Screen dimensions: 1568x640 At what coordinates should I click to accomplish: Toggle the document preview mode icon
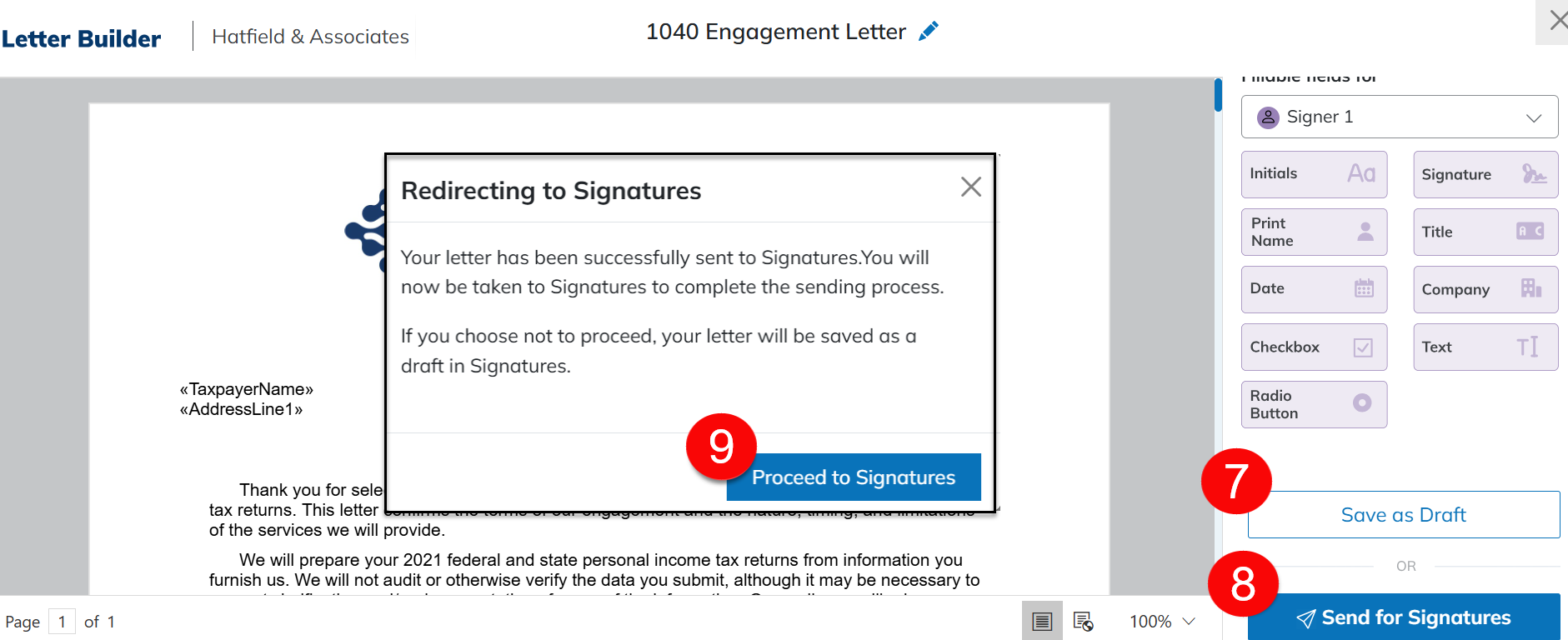tap(1083, 621)
